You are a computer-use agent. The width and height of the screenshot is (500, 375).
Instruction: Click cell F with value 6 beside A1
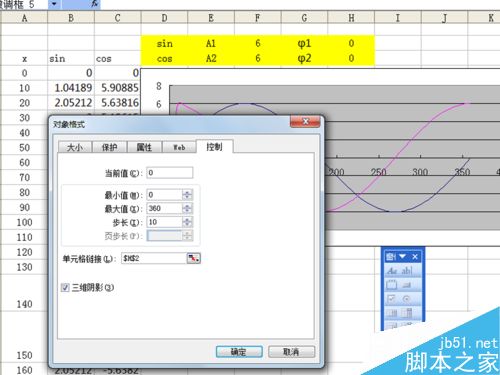[258, 43]
